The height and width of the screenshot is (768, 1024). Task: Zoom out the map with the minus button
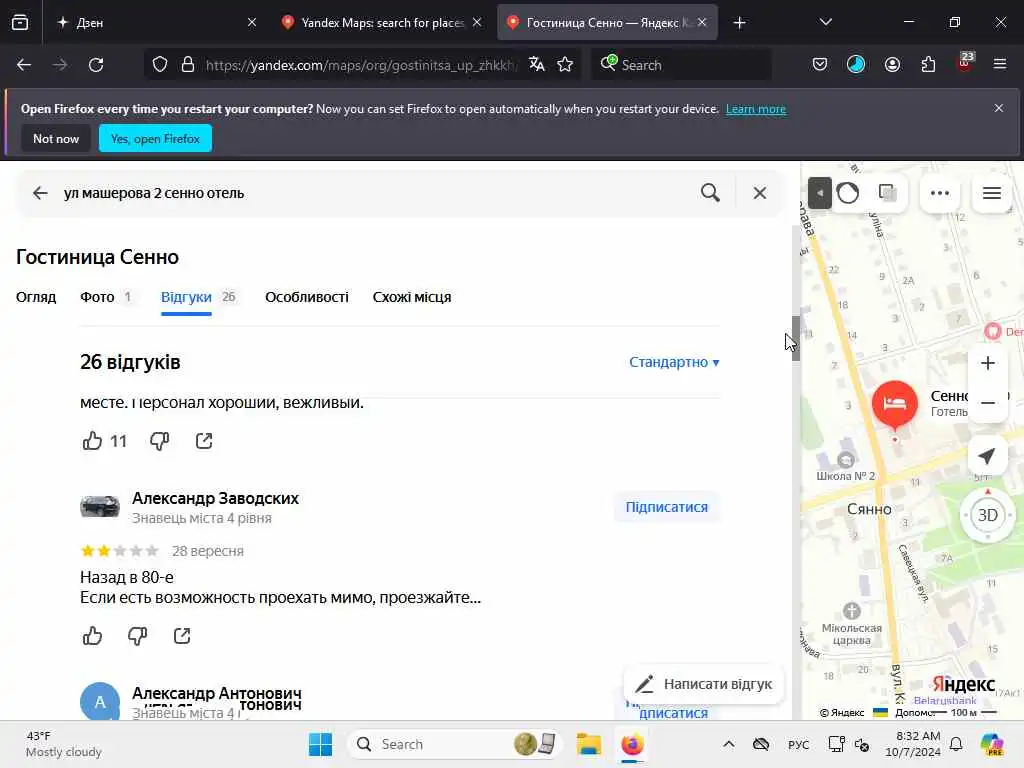pyautogui.click(x=987, y=403)
